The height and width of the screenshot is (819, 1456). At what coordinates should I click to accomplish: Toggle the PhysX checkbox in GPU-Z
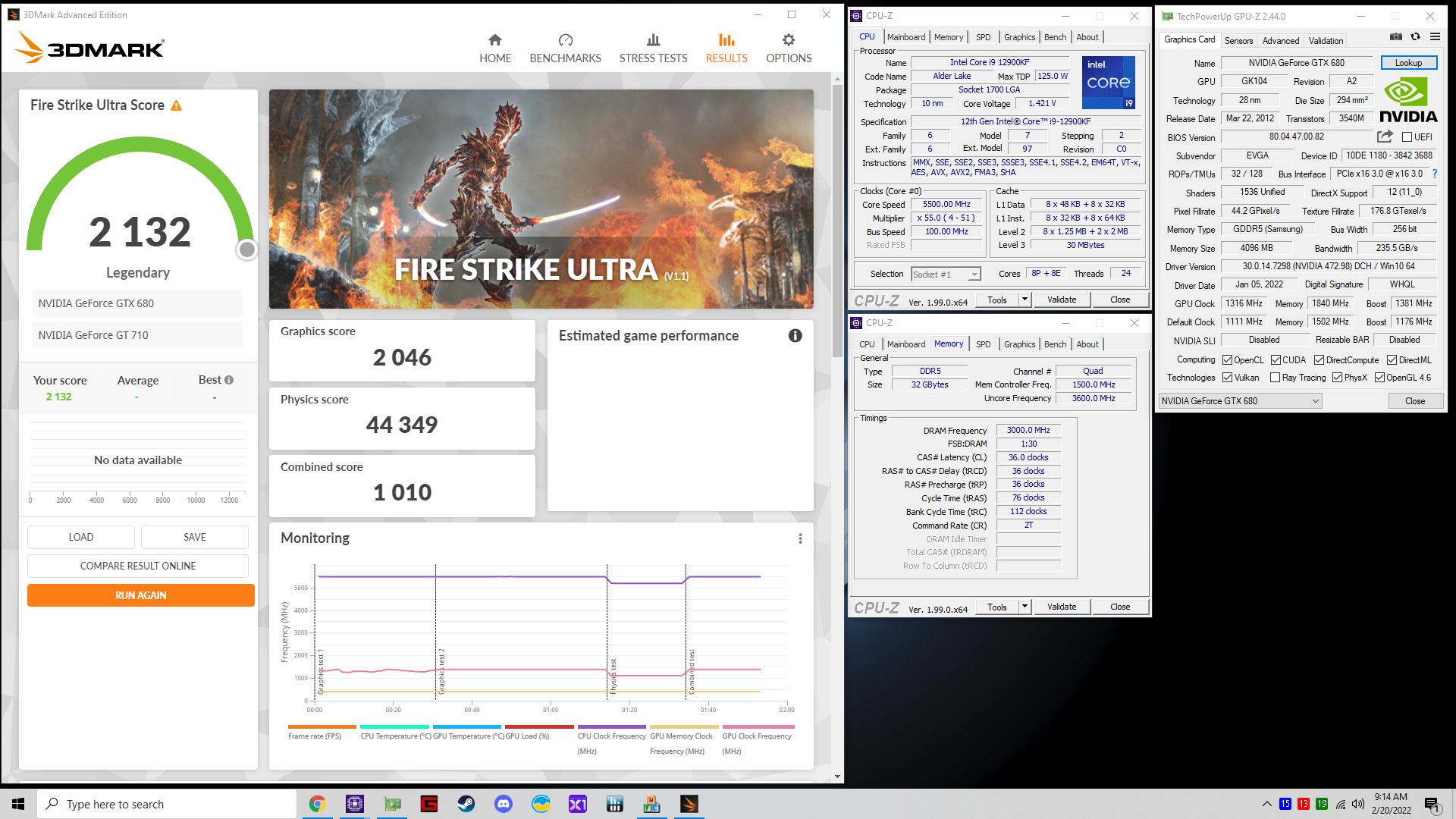(x=1337, y=378)
